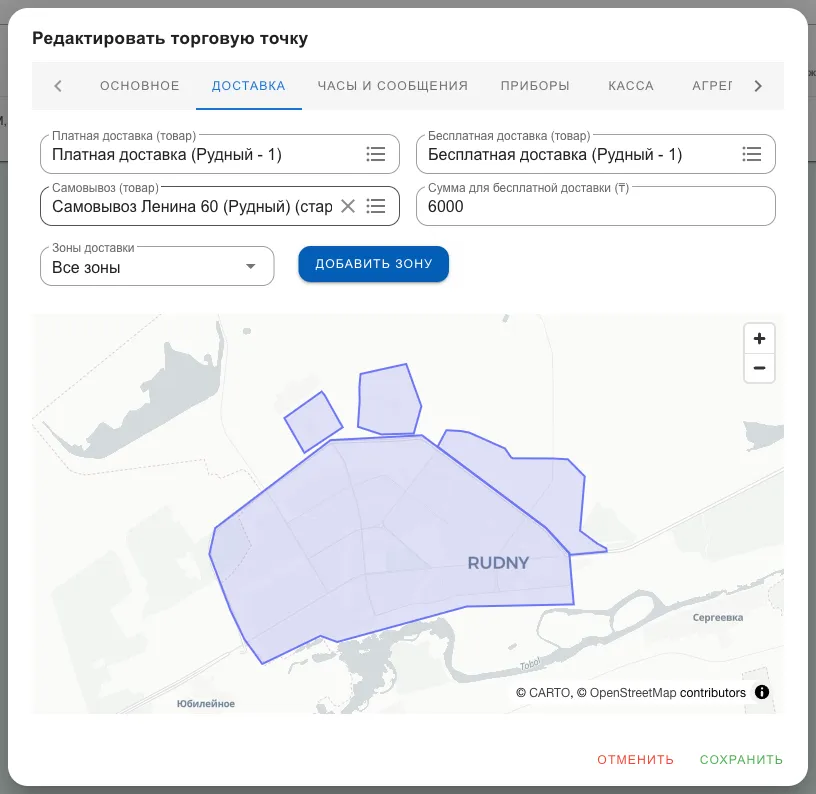Cancel editing with Отменить
The width and height of the screenshot is (816, 794).
[x=635, y=760]
